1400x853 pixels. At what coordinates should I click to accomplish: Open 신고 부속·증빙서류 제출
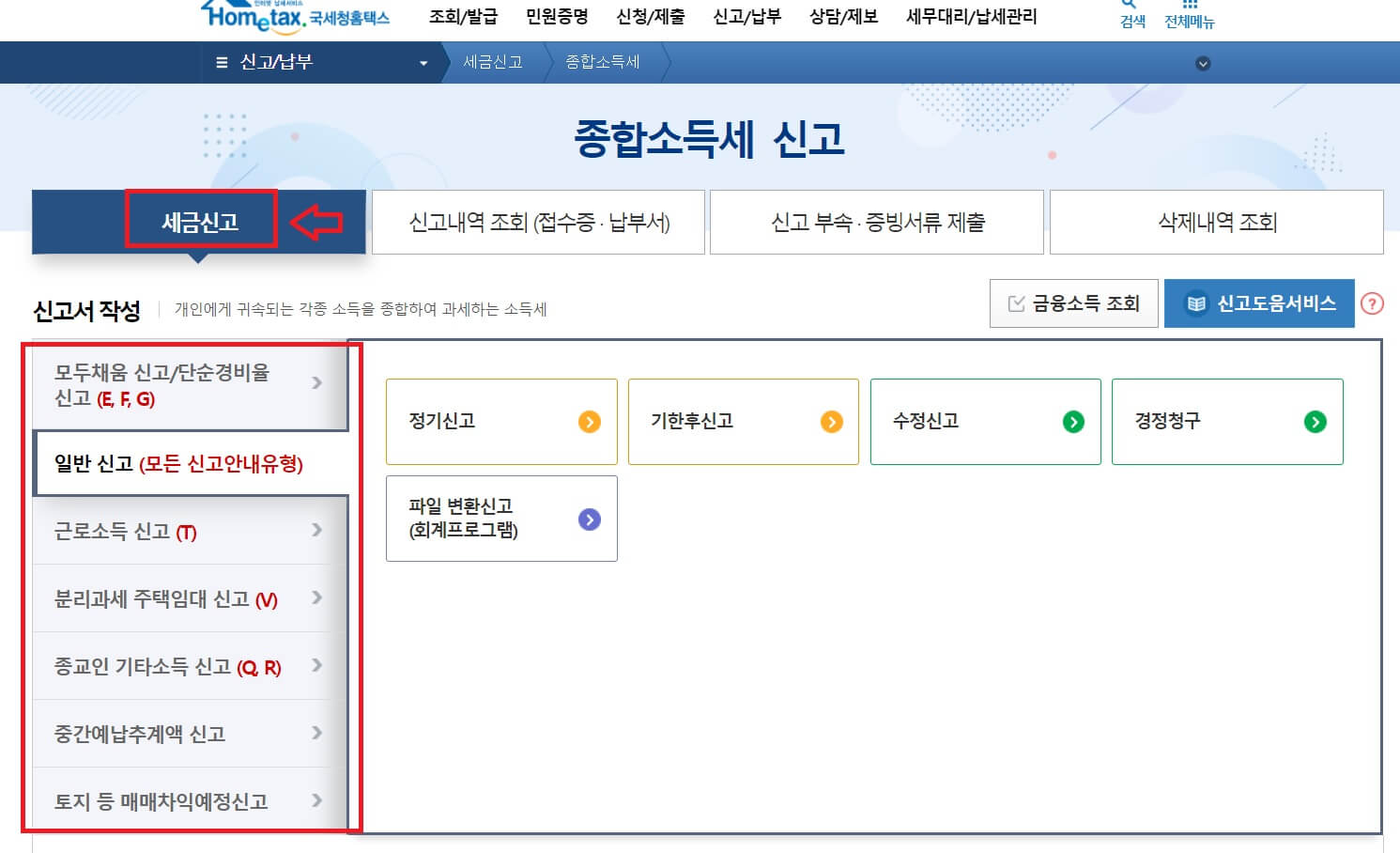876,222
